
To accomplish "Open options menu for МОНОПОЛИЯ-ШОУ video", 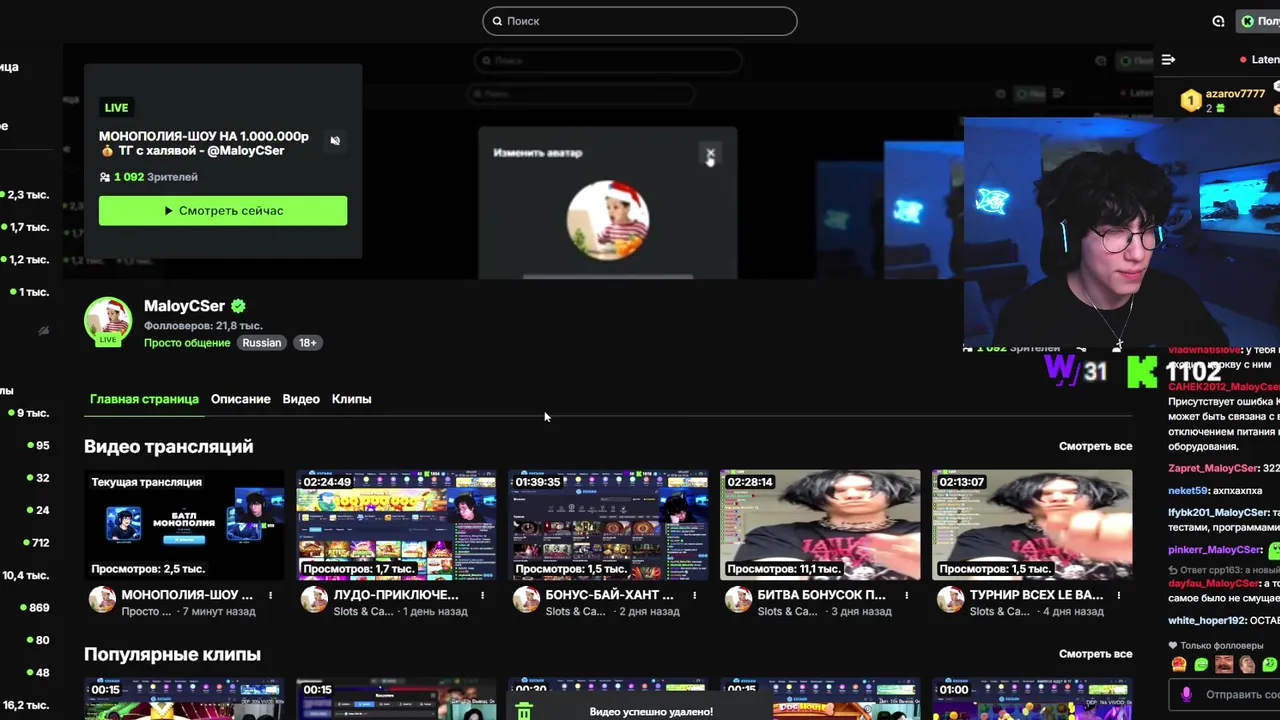I will tap(270, 595).
